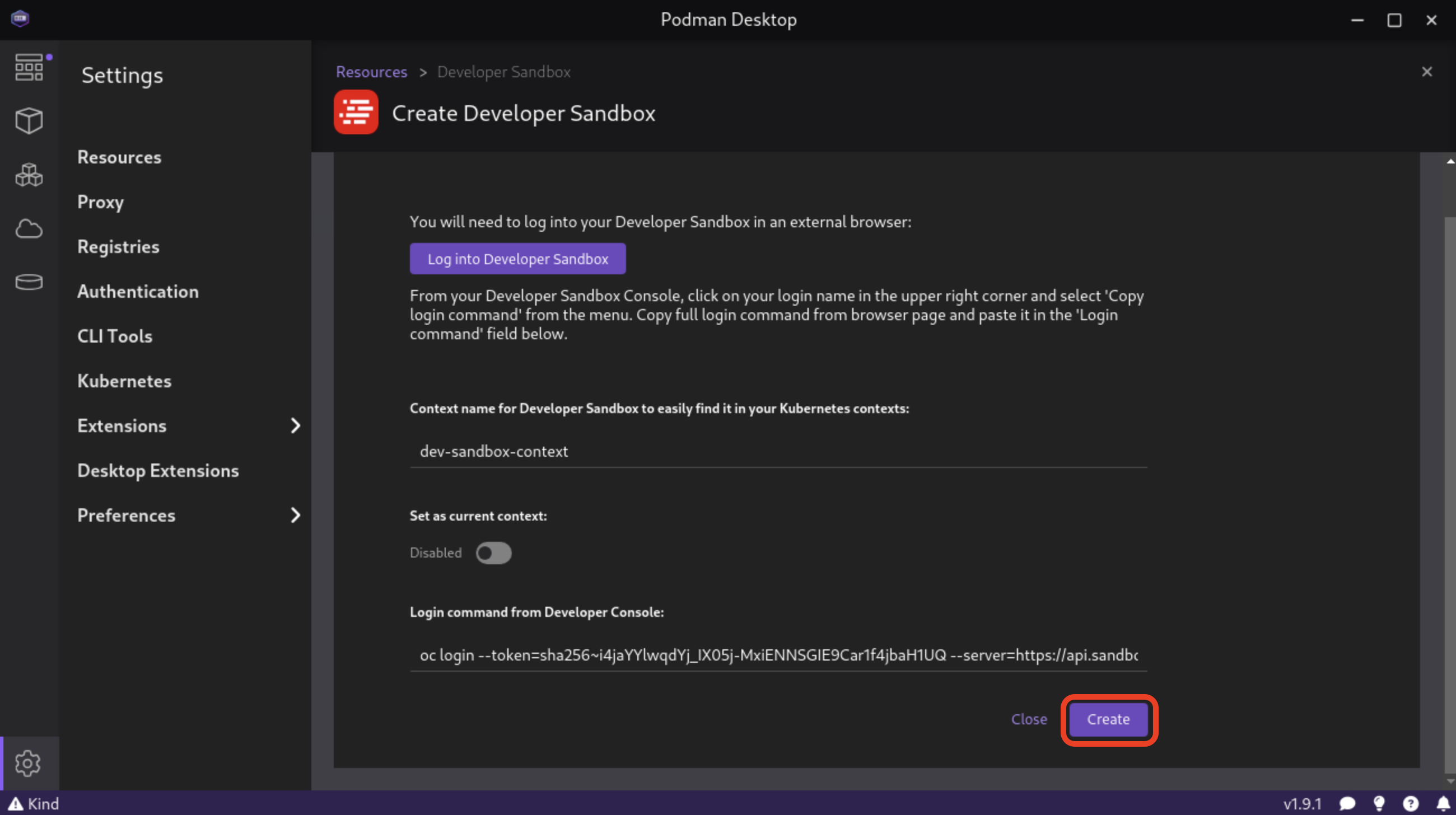Open Kubernetes settings section
The image size is (1456, 815).
(x=124, y=381)
